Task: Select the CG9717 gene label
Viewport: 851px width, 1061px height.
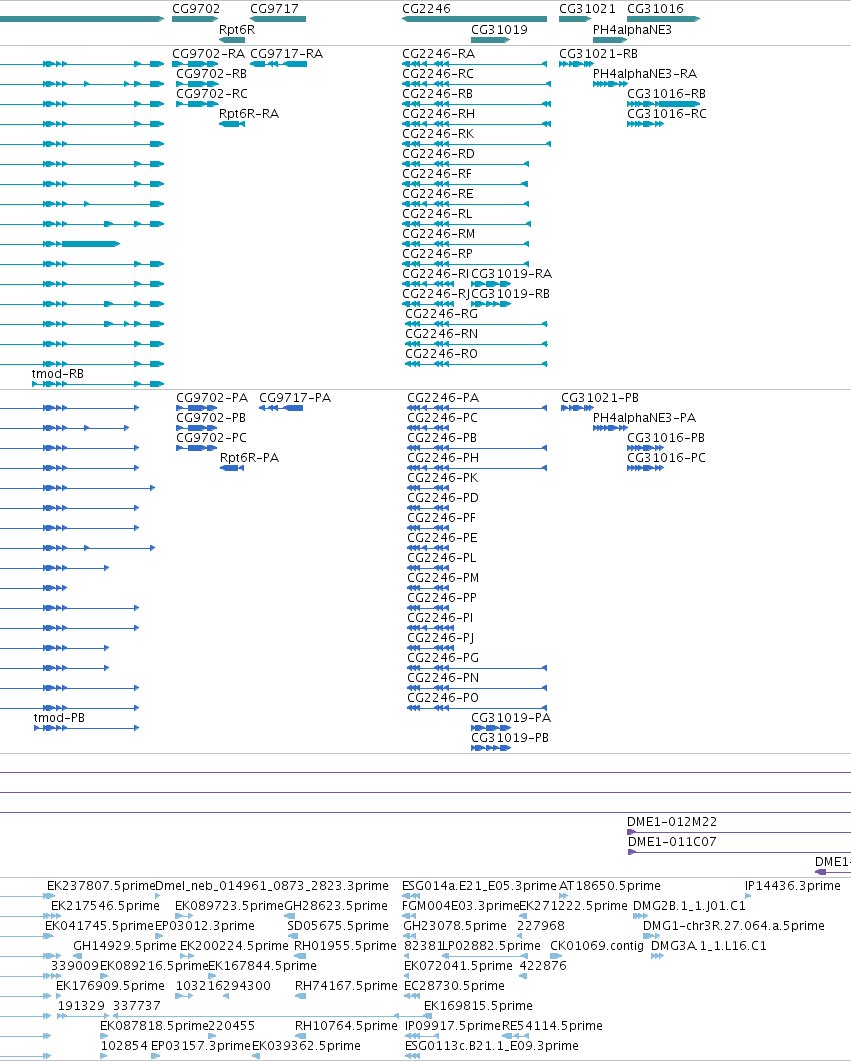Action: click(x=274, y=9)
